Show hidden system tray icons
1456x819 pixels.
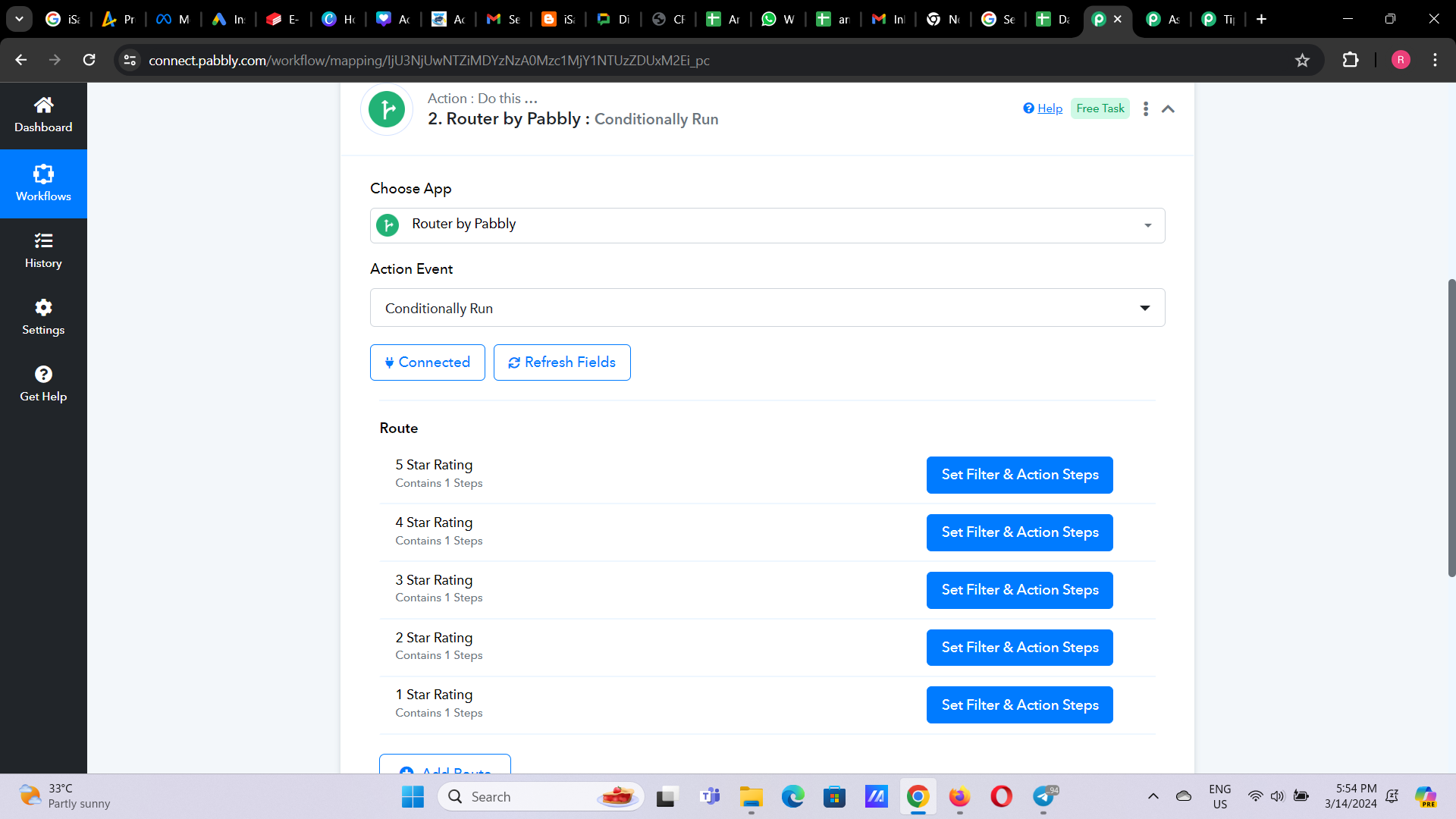1153,796
